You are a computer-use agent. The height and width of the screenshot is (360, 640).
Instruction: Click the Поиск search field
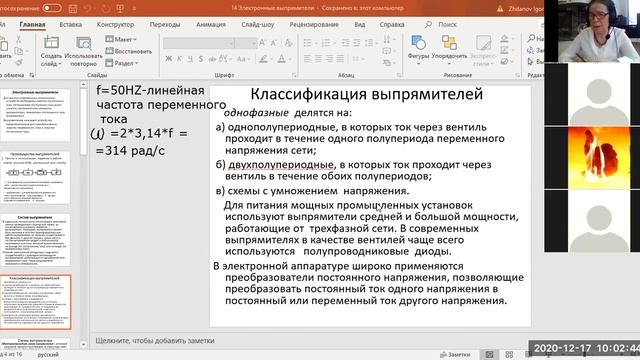pos(442,24)
